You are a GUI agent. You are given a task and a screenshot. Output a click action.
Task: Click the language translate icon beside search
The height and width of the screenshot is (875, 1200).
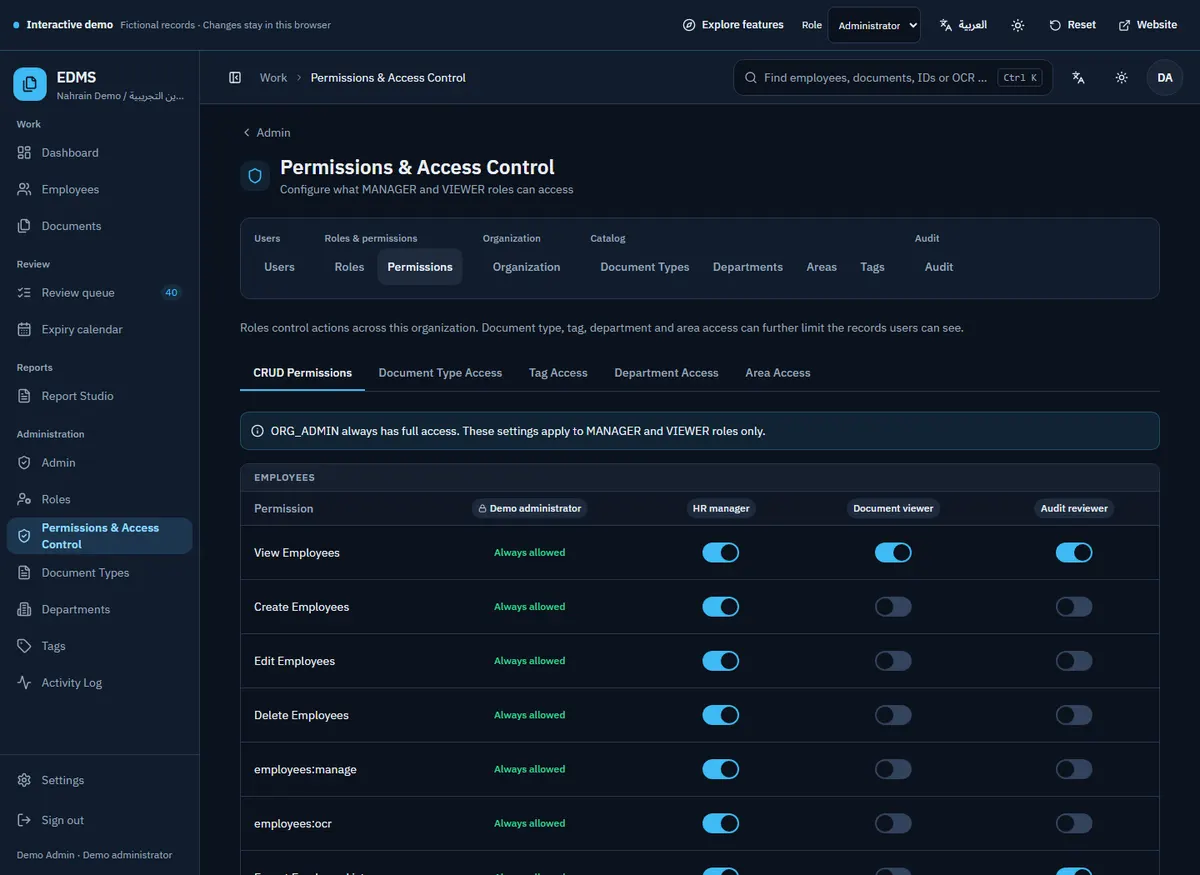1078,78
